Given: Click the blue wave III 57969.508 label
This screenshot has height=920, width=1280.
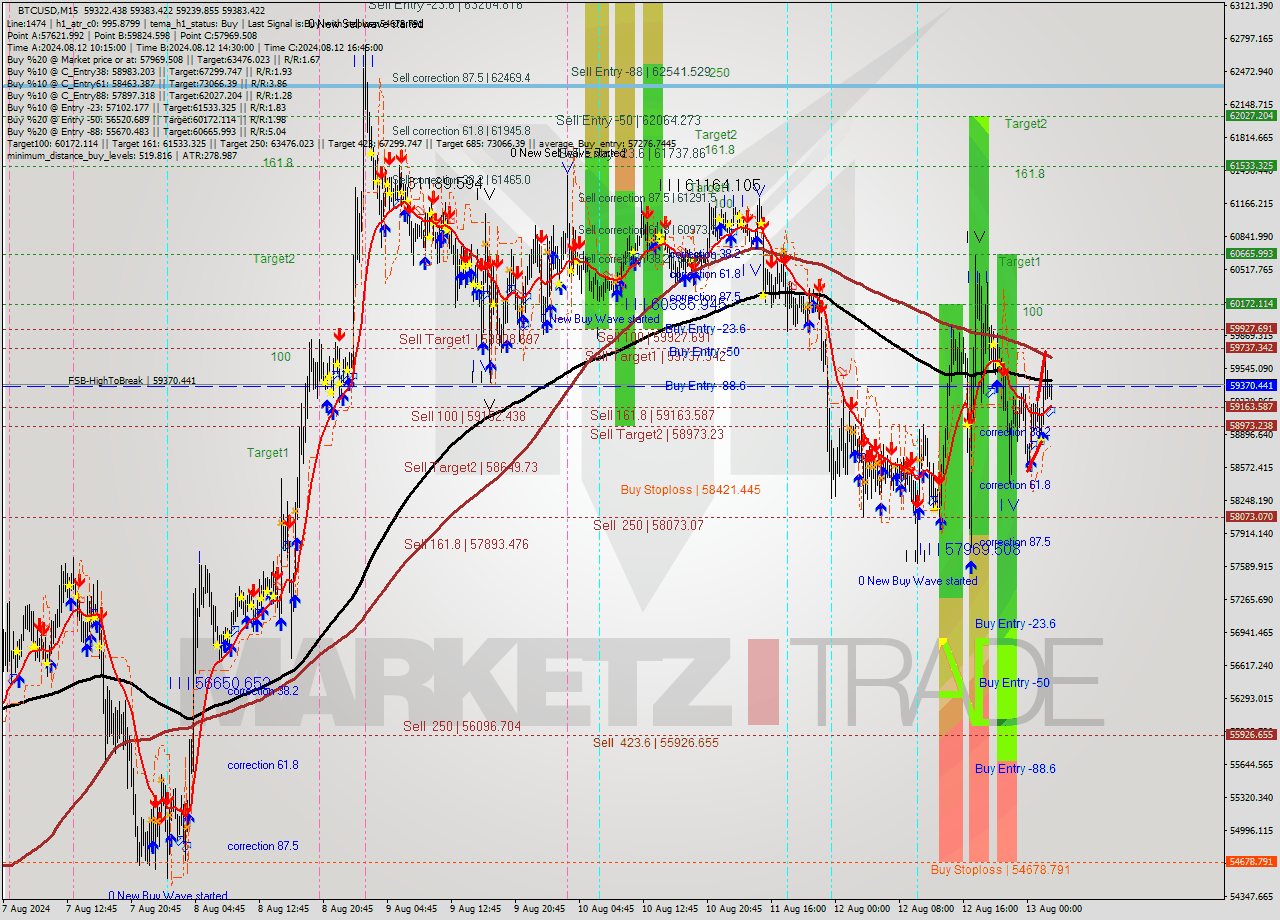Looking at the screenshot, I should click(x=968, y=550).
